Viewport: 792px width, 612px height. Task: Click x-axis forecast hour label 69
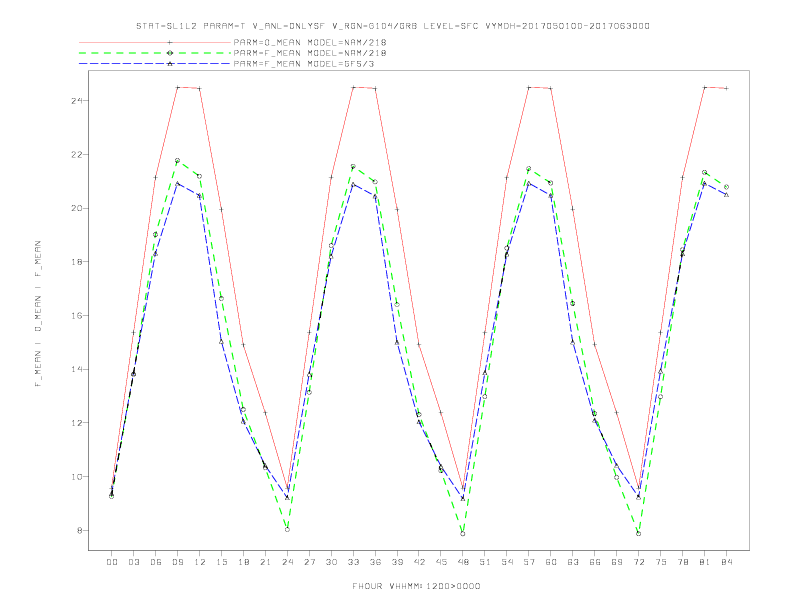click(617, 562)
